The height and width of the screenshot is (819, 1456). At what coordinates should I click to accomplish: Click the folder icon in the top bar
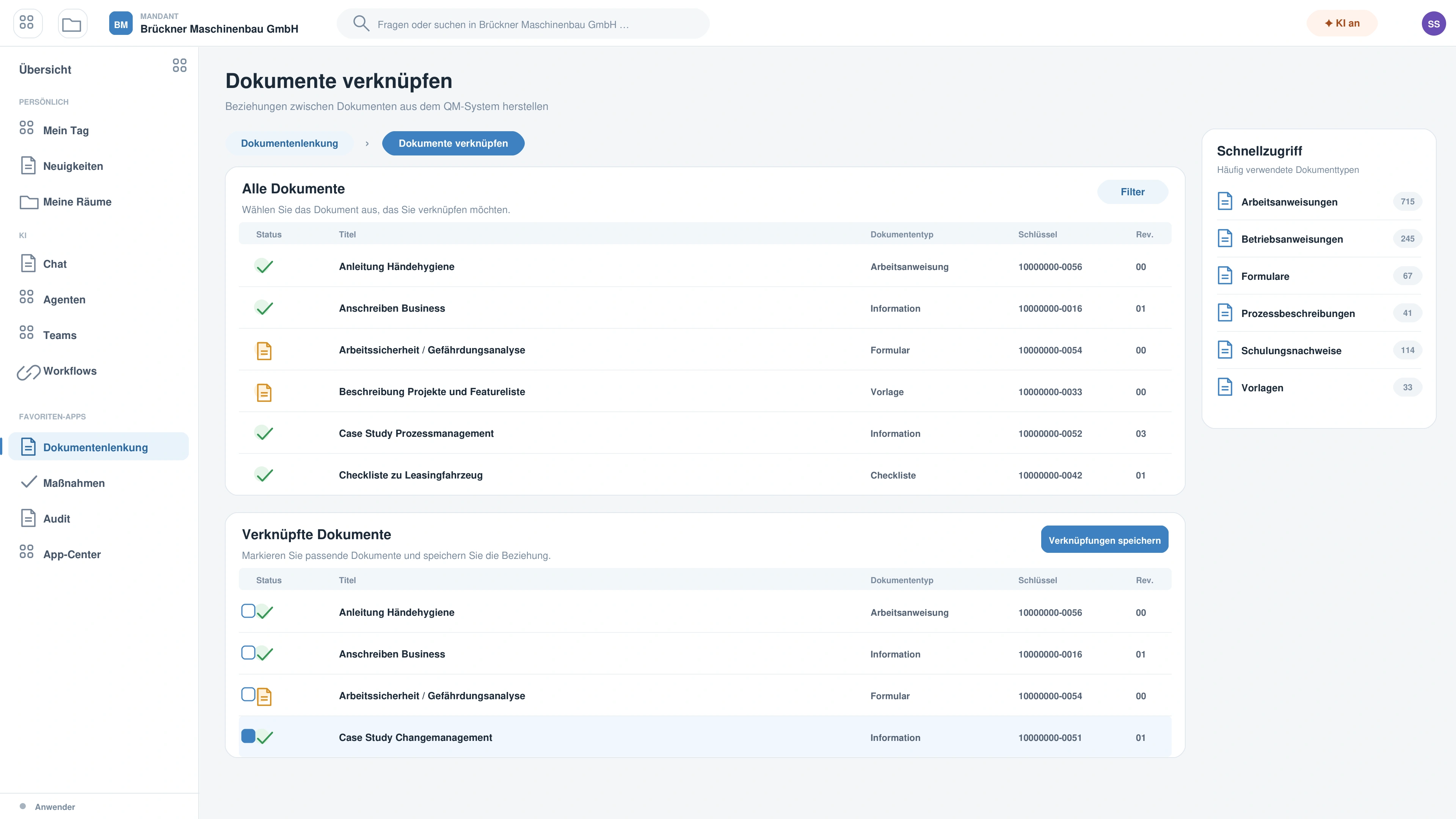pyautogui.click(x=72, y=23)
